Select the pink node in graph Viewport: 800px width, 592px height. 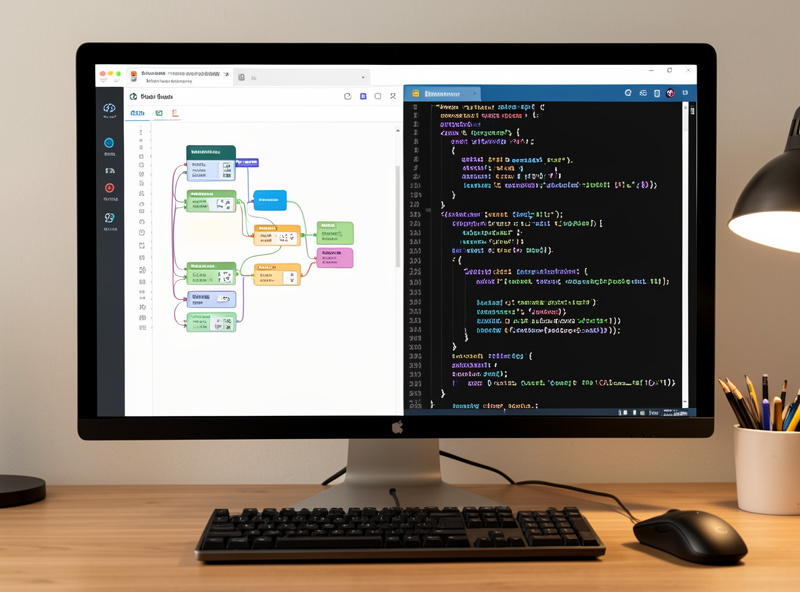point(335,258)
